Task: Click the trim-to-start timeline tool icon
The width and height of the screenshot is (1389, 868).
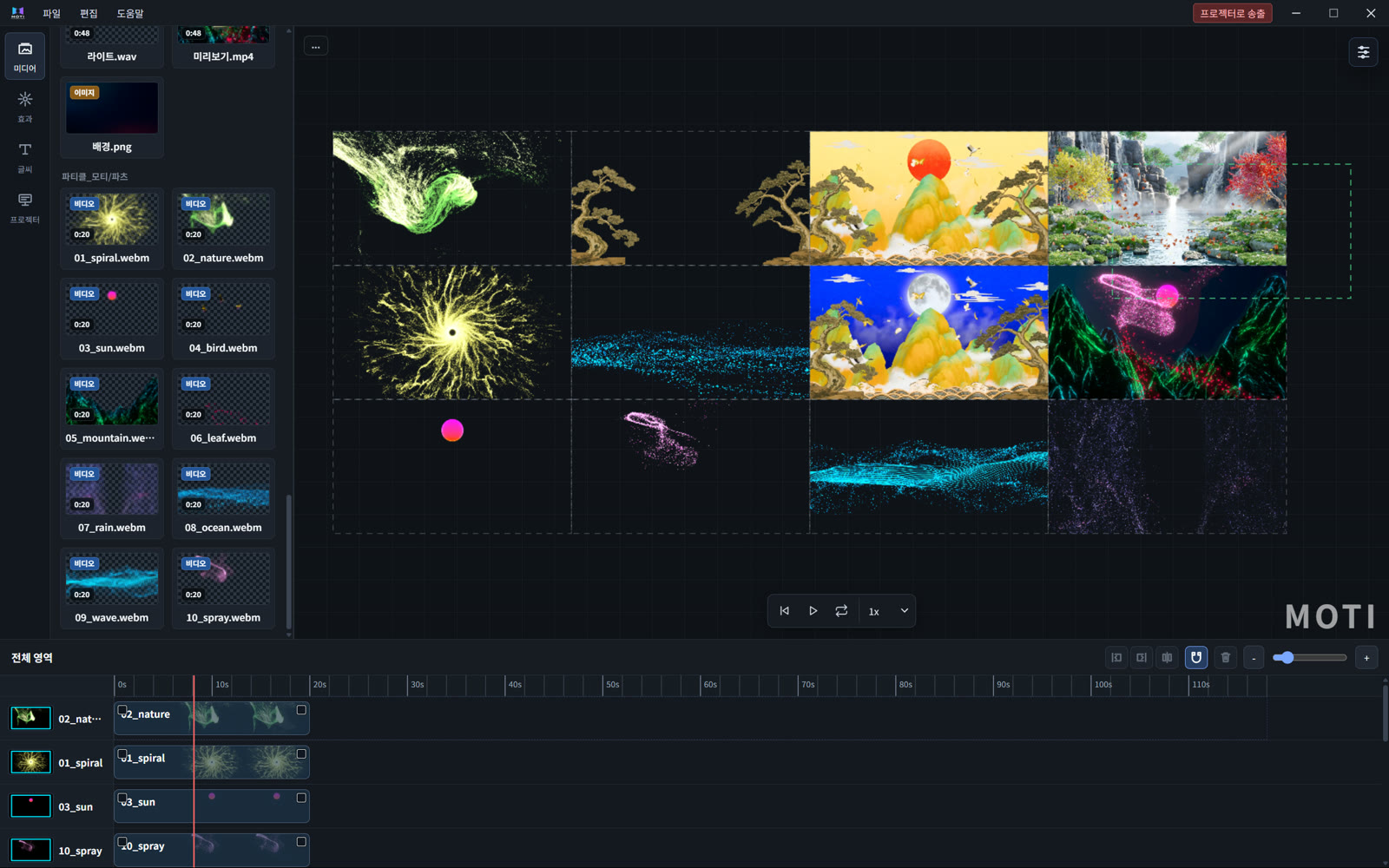Action: [x=1116, y=658]
